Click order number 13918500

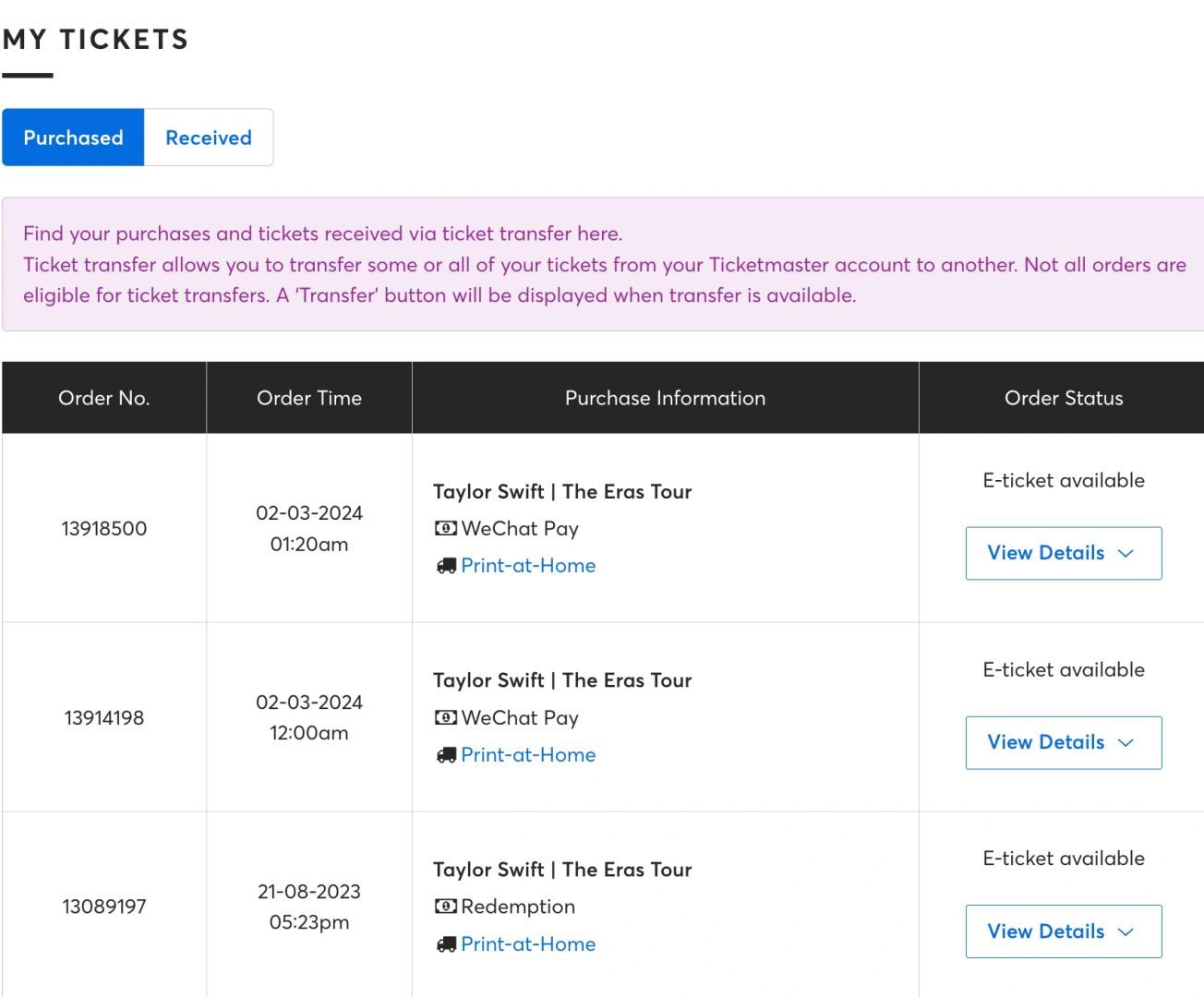104,528
